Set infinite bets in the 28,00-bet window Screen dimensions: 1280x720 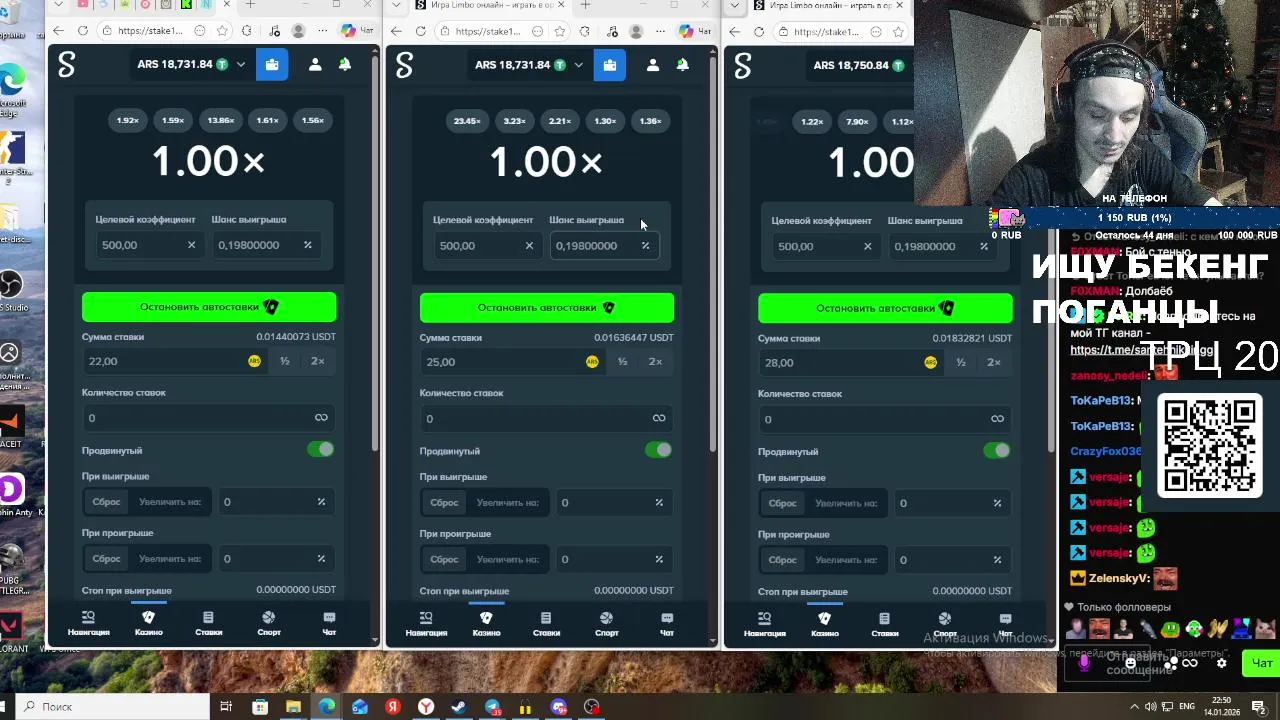tap(997, 419)
